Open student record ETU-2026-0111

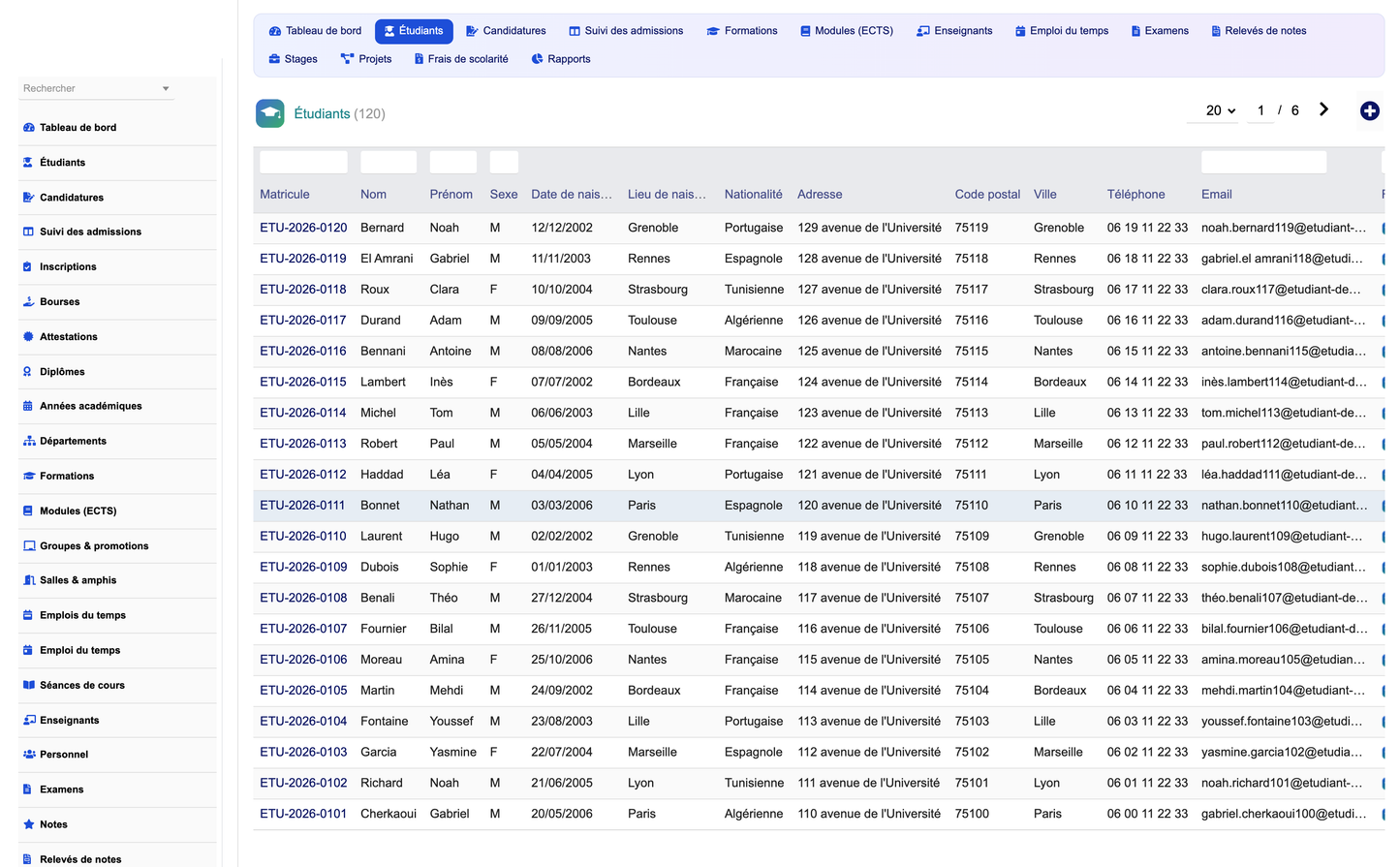(x=303, y=506)
